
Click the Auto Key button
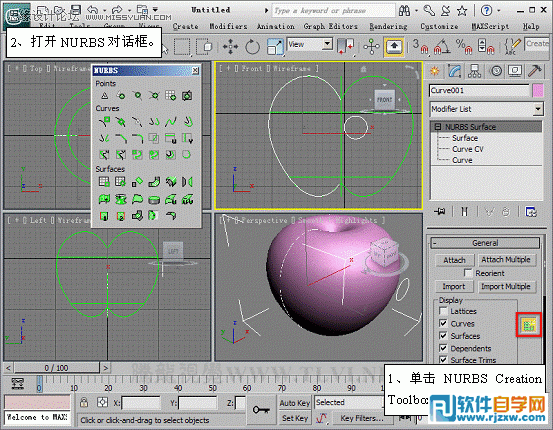pyautogui.click(x=294, y=403)
